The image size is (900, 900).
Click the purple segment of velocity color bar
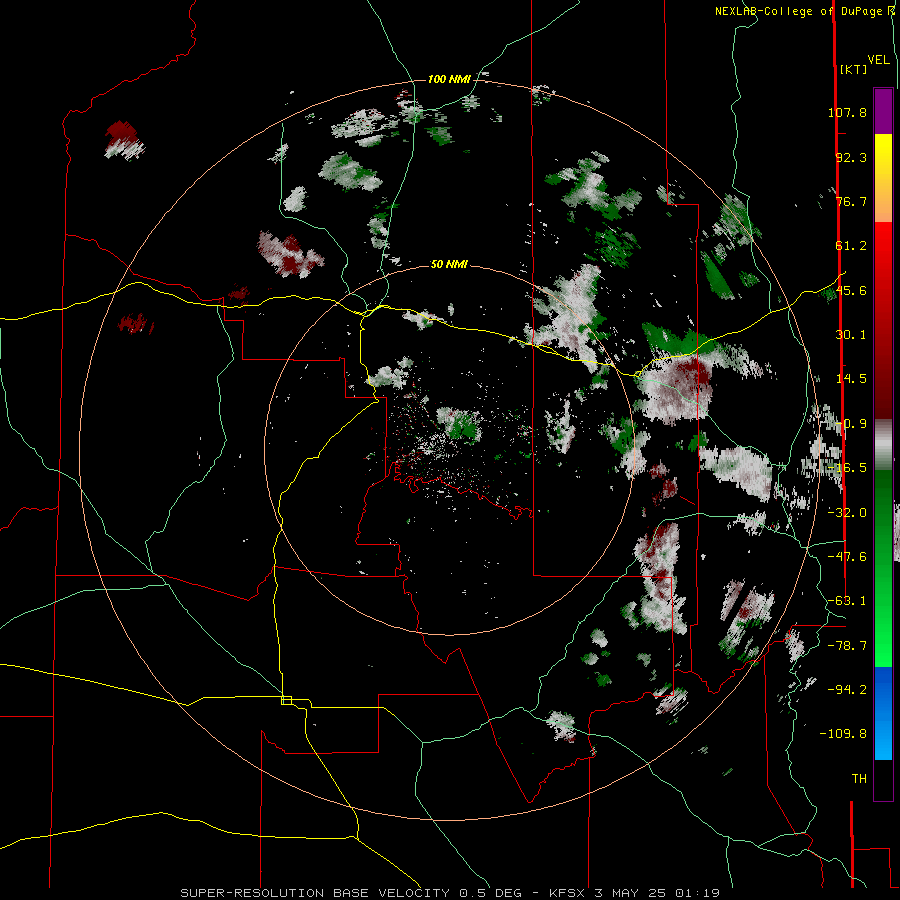coord(883,111)
